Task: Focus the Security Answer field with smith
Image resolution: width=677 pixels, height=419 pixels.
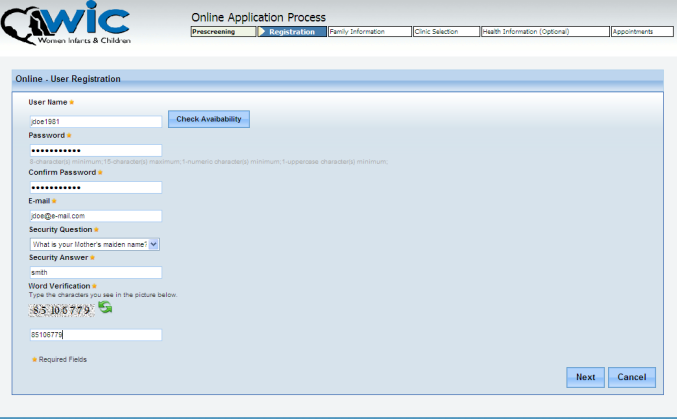Action: click(95, 271)
